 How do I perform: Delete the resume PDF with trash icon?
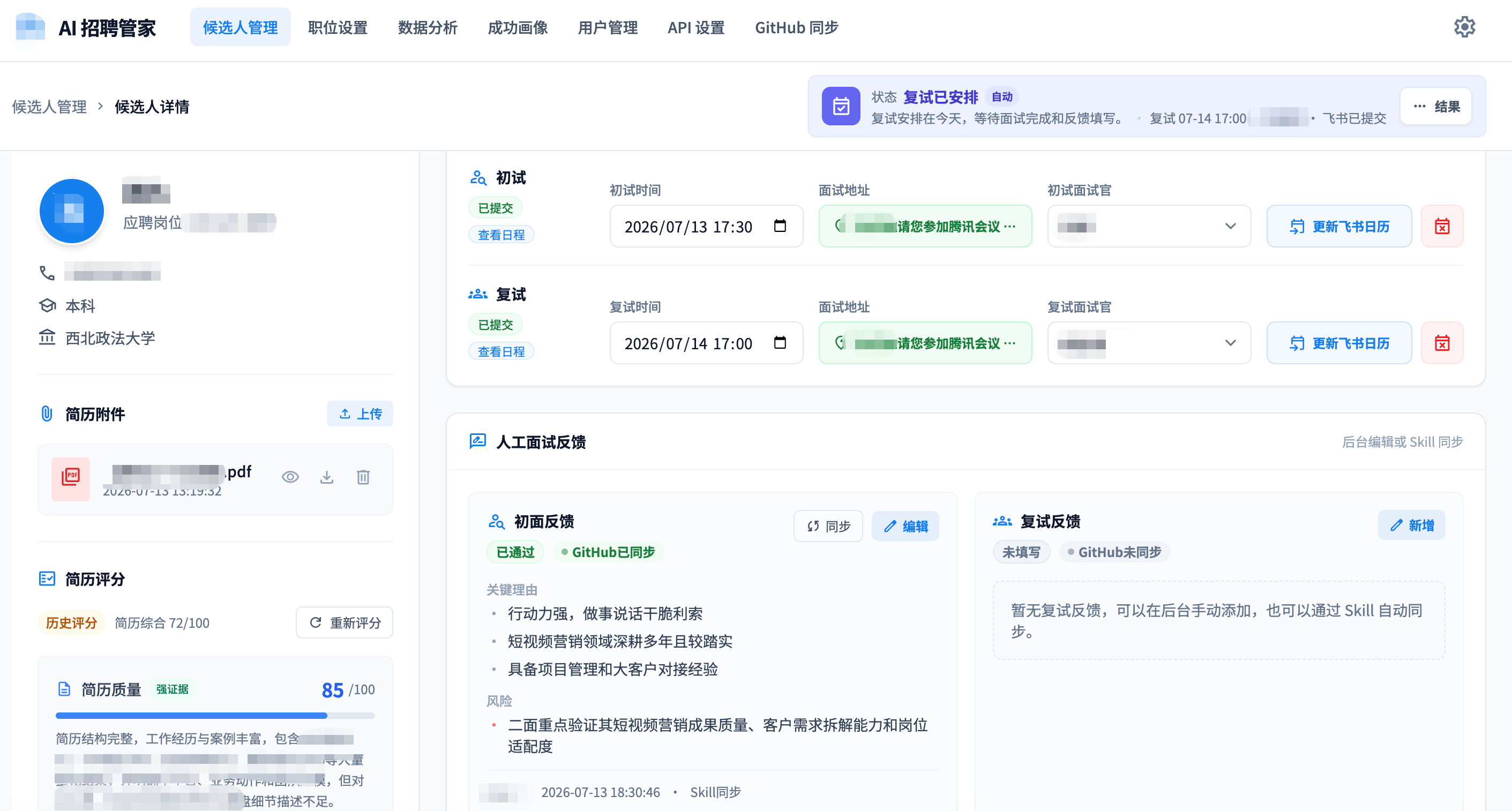click(363, 477)
